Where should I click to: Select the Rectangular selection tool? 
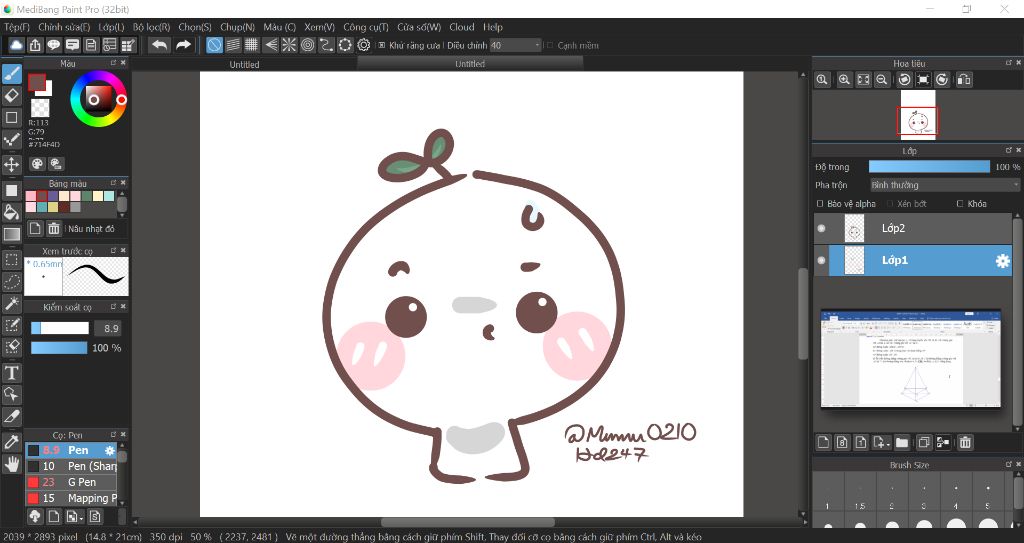click(x=12, y=260)
